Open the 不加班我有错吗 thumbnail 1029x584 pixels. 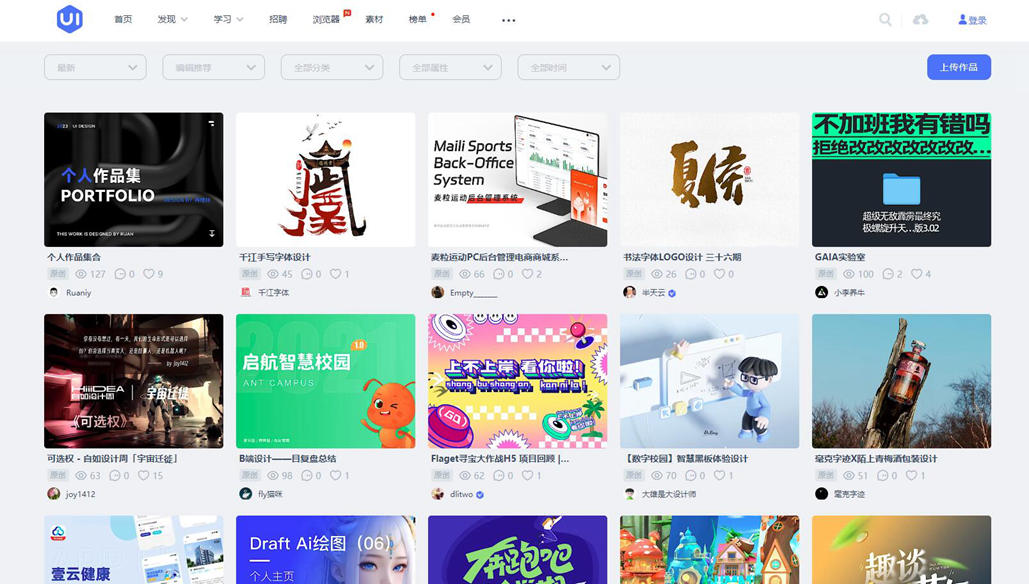(902, 180)
